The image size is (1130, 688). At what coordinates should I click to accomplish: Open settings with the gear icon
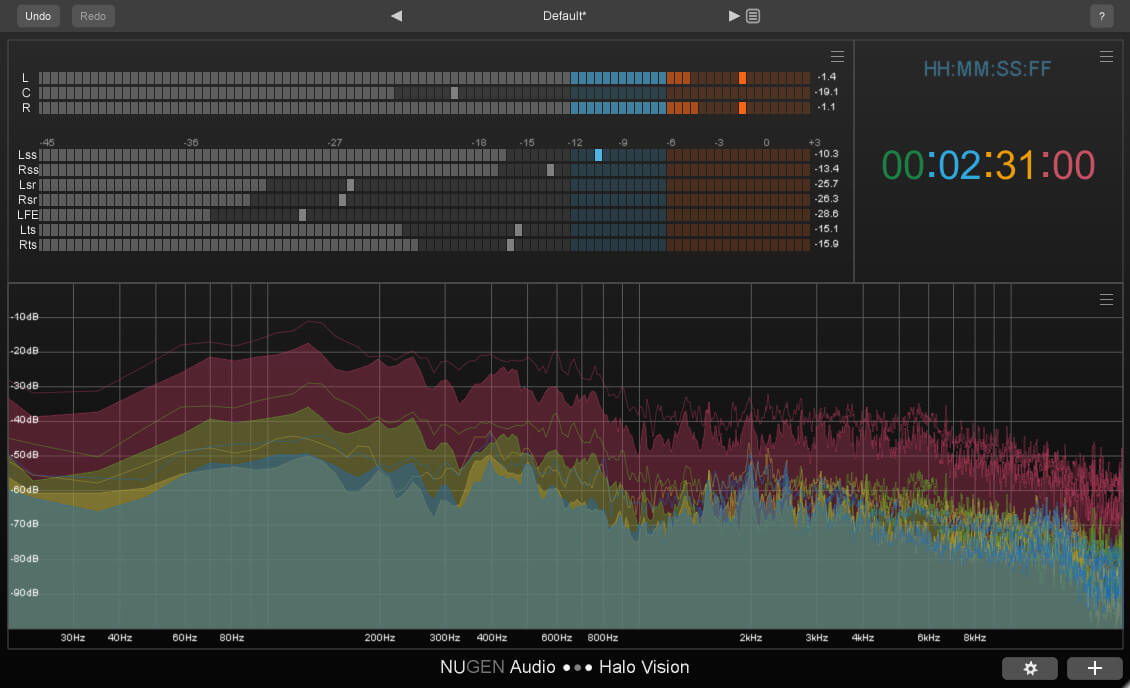point(1030,668)
